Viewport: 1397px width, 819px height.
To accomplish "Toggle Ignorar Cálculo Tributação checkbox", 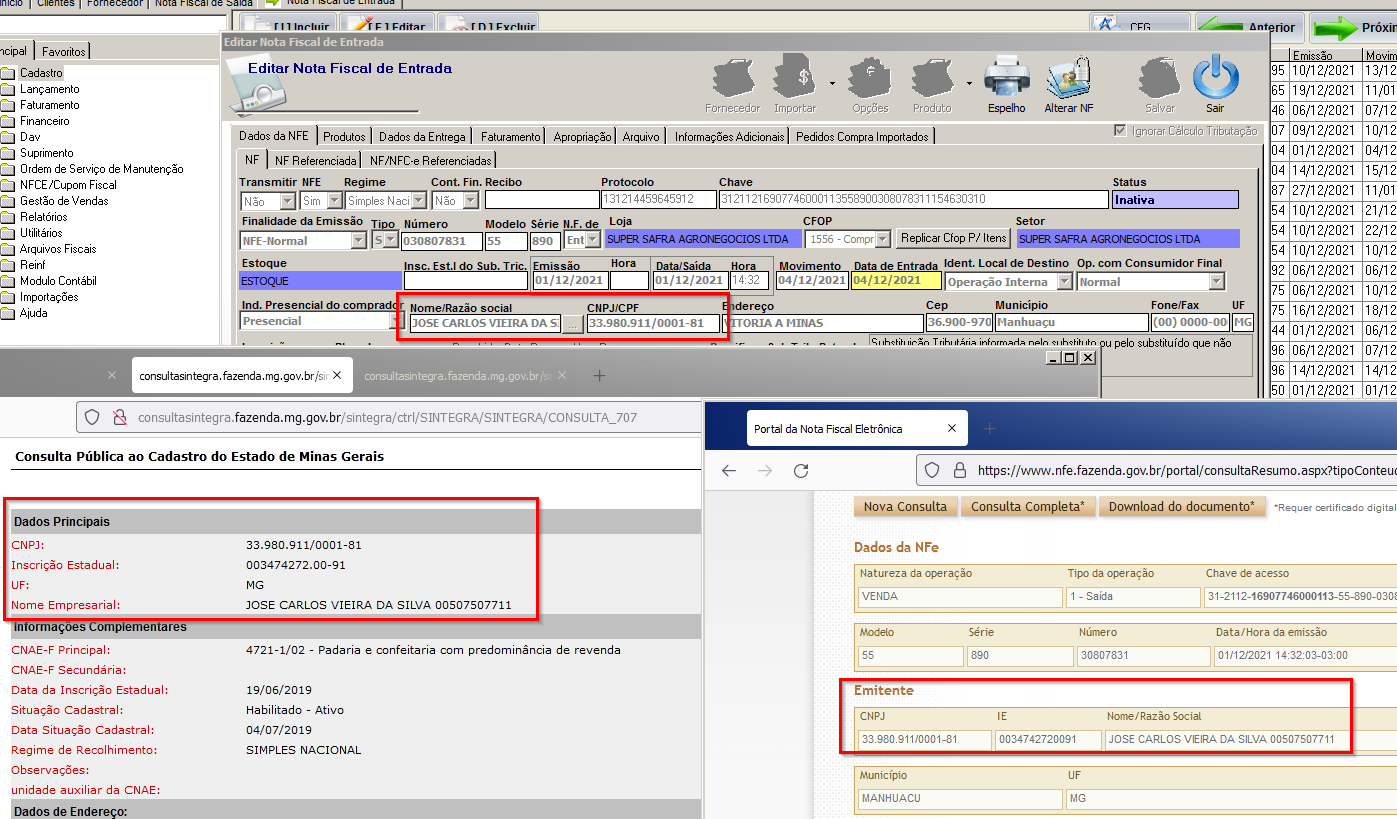I will pyautogui.click(x=1120, y=131).
